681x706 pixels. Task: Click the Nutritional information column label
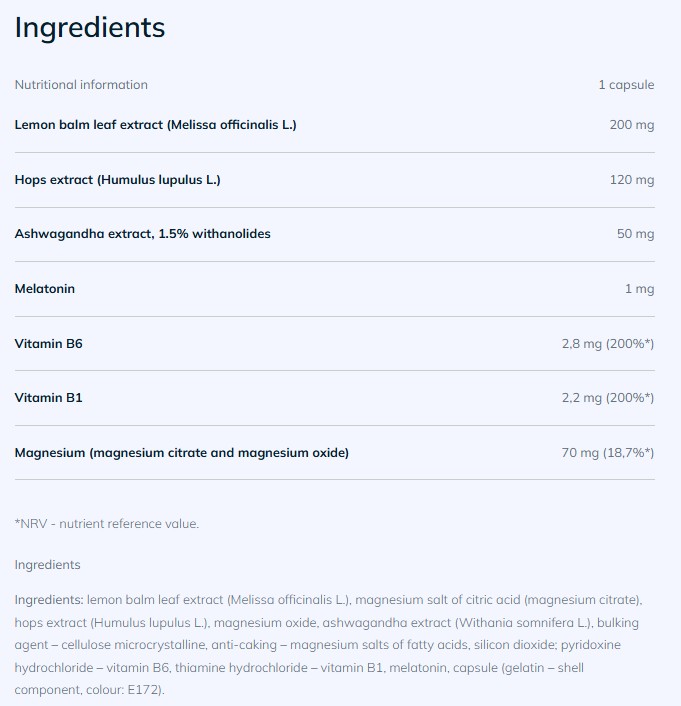click(81, 85)
